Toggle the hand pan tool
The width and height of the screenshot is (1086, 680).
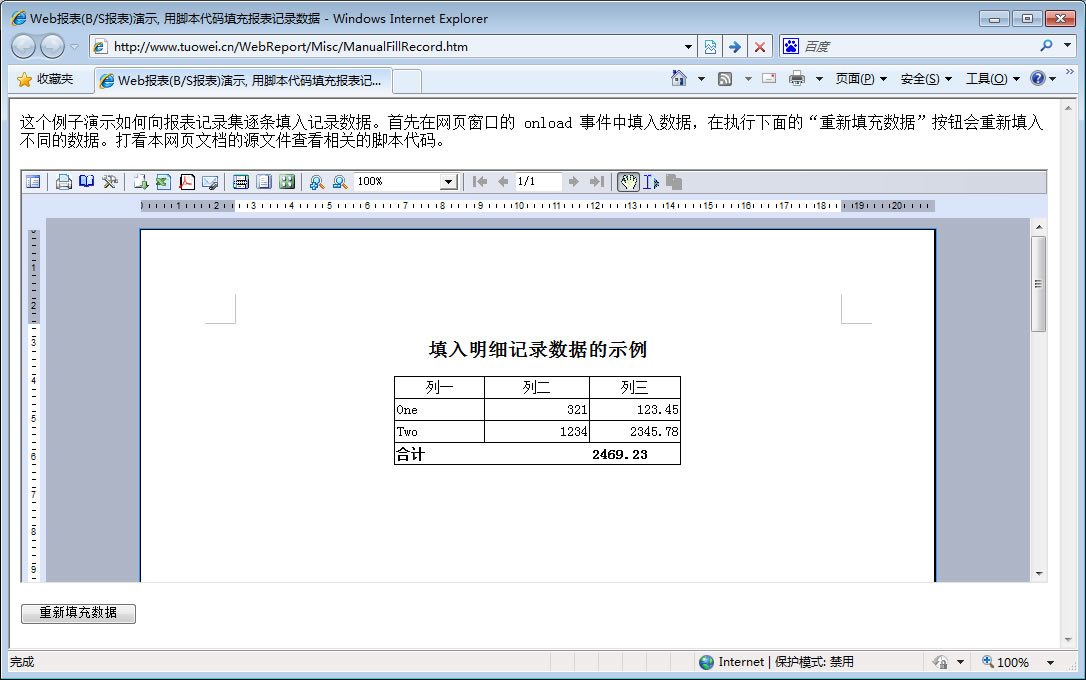pyautogui.click(x=628, y=182)
